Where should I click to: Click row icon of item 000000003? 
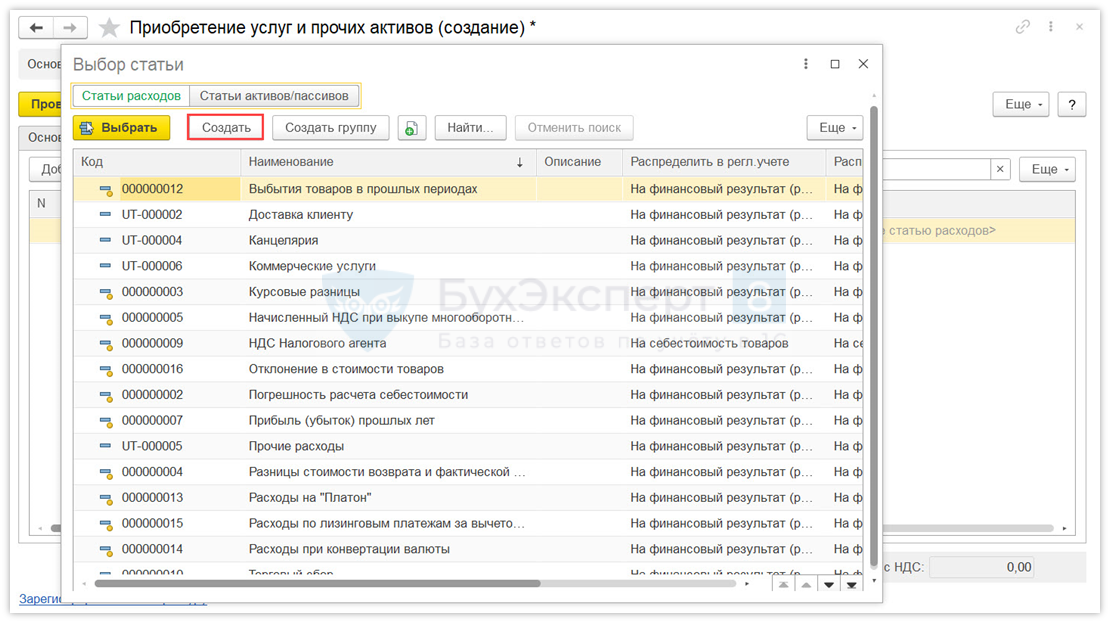pos(105,292)
